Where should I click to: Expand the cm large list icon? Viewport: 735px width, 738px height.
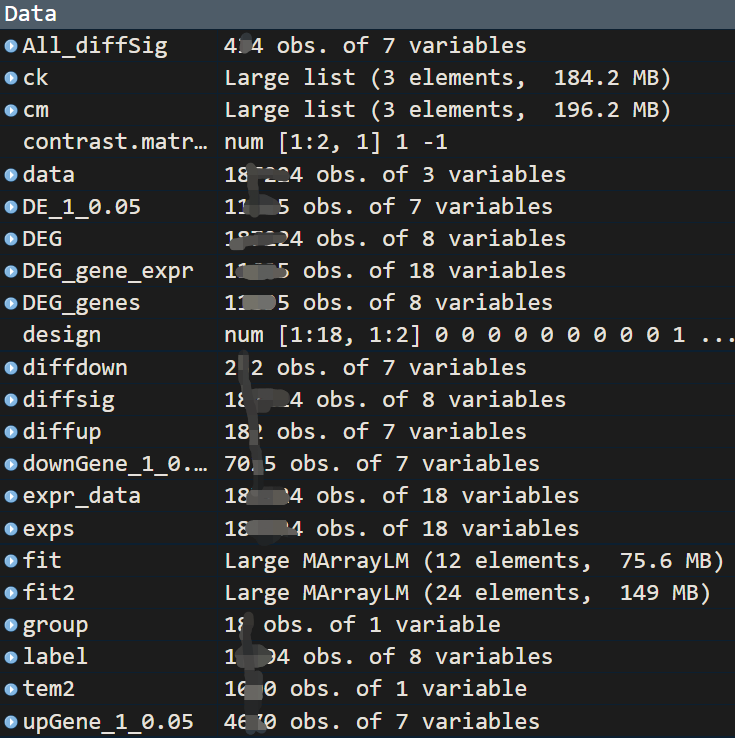[x=11, y=110]
